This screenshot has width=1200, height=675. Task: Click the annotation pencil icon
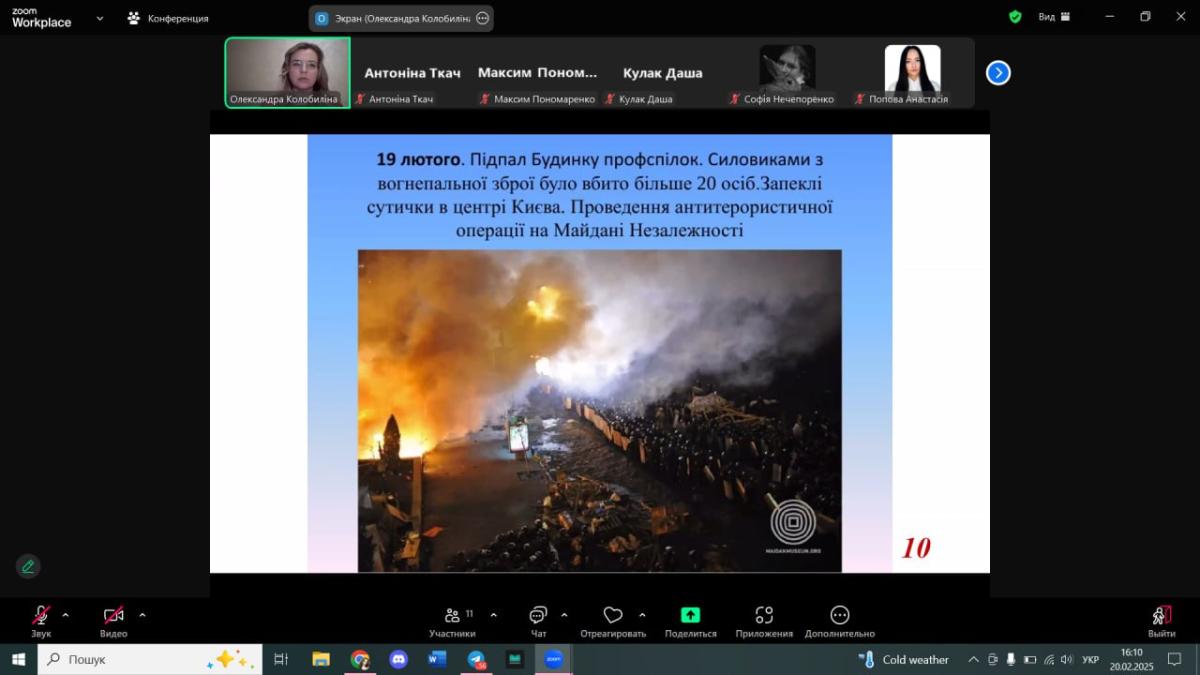click(x=28, y=566)
